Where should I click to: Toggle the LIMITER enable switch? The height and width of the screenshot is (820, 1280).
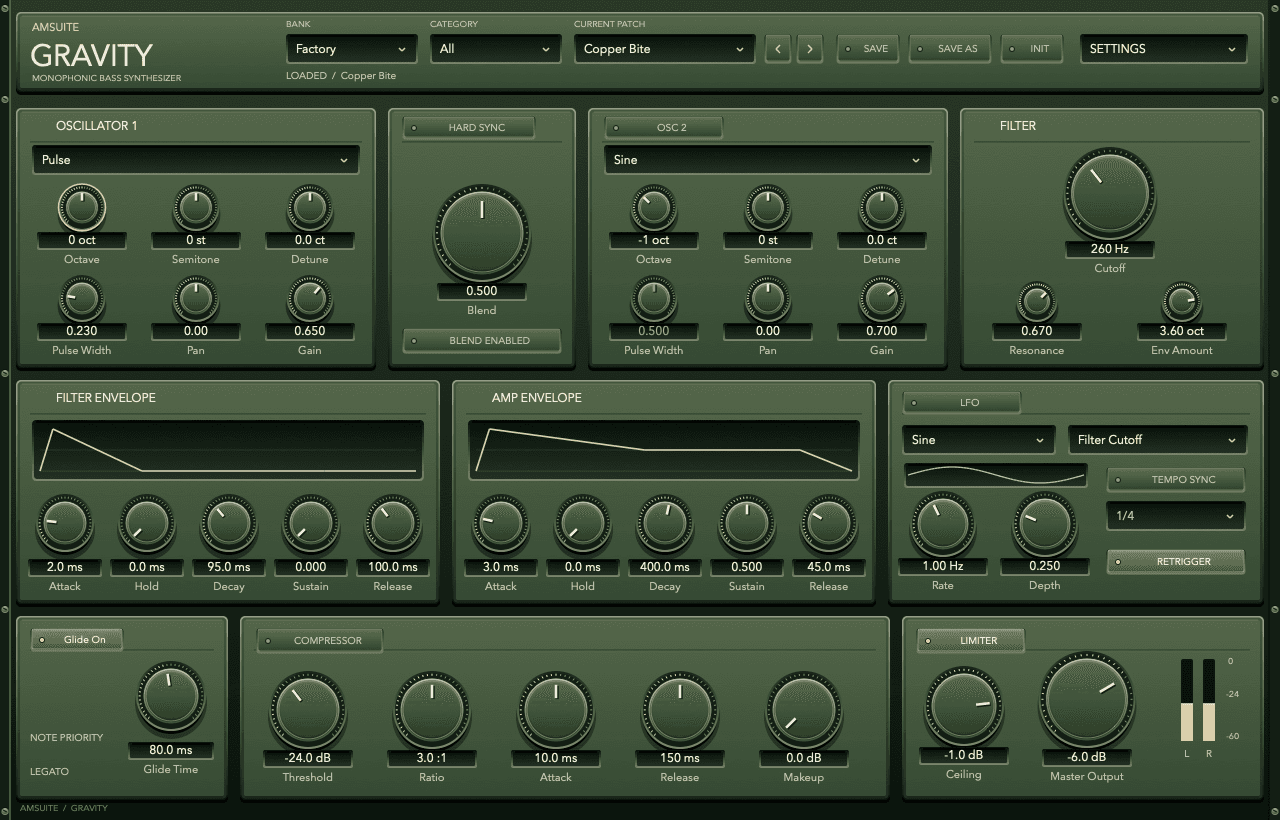coord(971,640)
